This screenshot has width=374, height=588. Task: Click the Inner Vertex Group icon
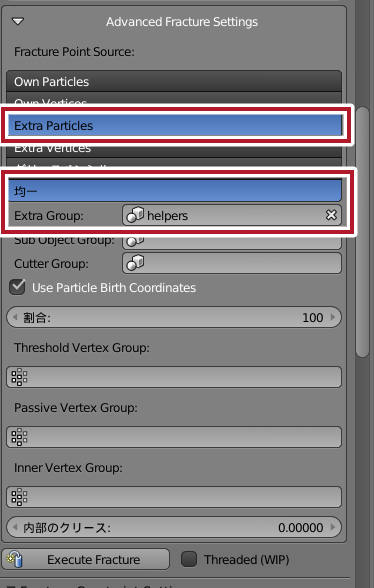(19, 497)
